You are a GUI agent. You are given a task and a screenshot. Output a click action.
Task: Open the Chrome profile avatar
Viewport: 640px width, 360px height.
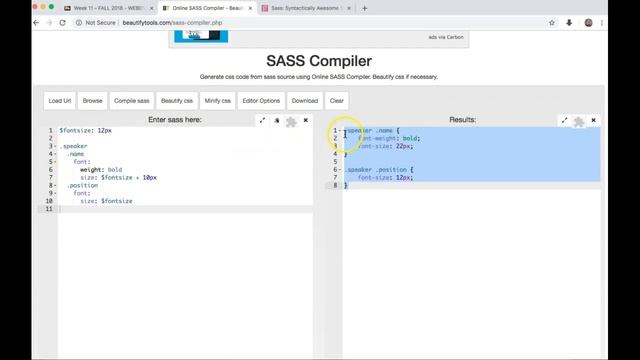point(588,23)
